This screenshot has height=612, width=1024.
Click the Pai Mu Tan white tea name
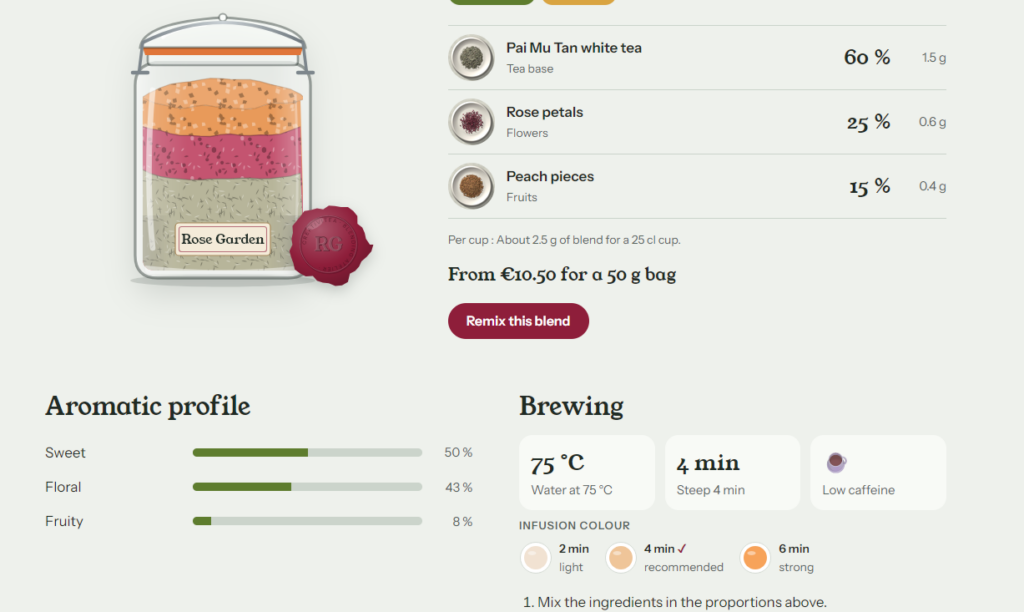coord(574,48)
